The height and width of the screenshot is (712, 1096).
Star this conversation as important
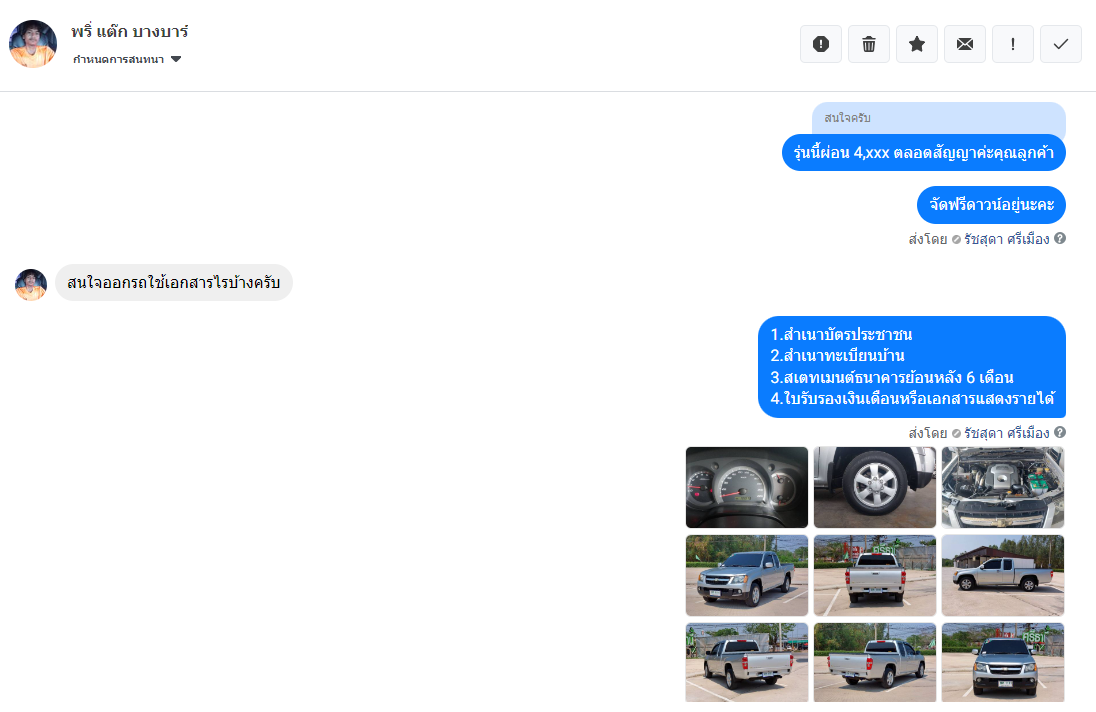coord(917,44)
